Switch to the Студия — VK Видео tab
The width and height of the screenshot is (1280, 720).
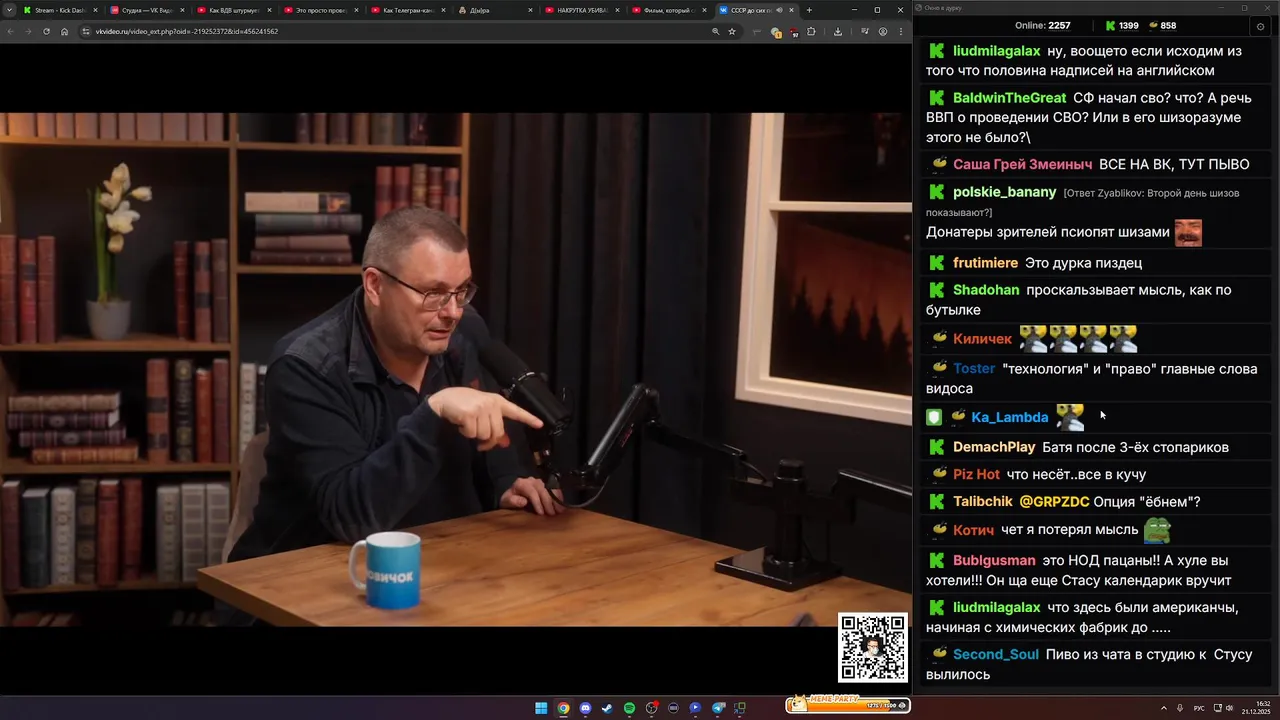(x=146, y=10)
